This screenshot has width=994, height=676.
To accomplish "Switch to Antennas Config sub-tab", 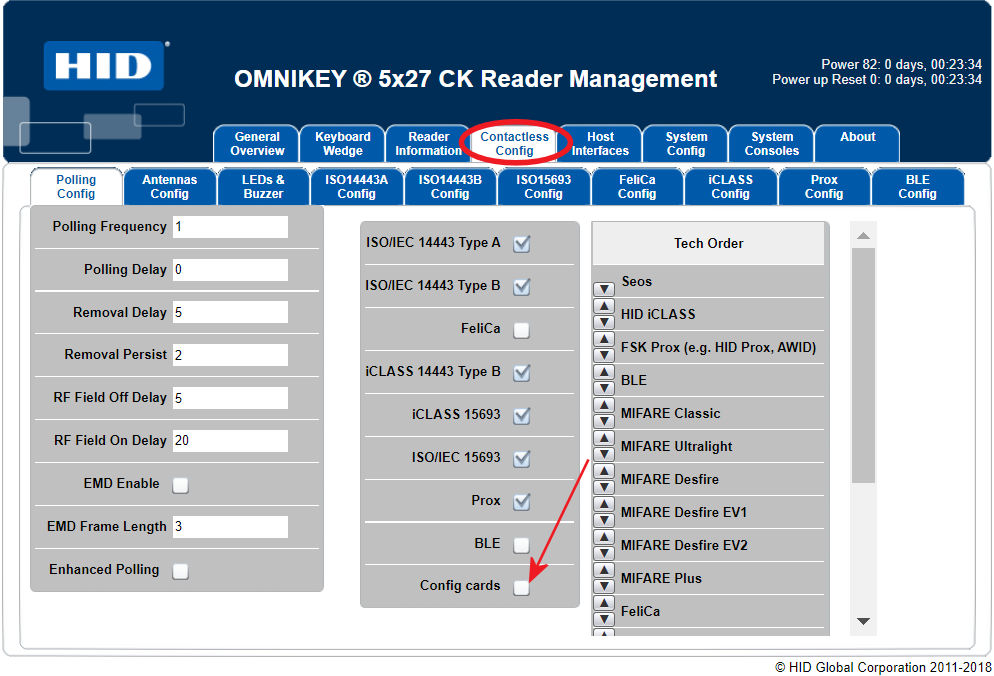I will (169, 186).
